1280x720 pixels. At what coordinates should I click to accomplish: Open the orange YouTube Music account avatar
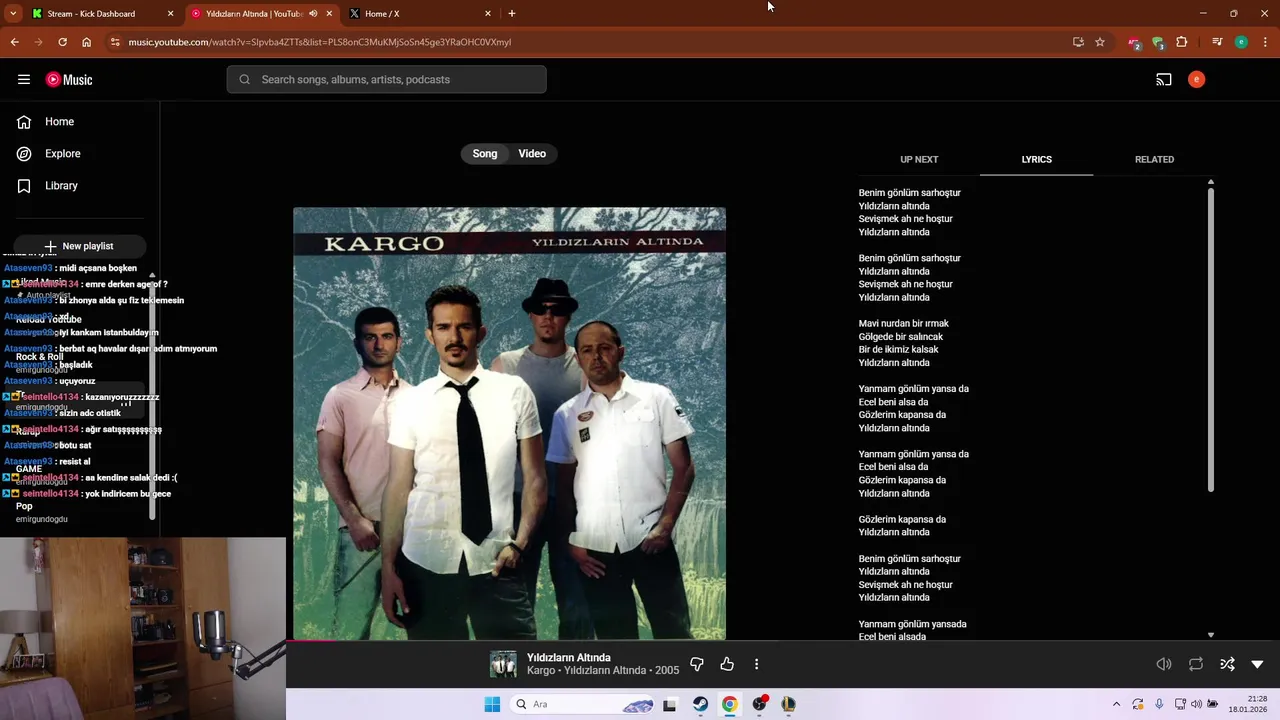coord(1196,80)
